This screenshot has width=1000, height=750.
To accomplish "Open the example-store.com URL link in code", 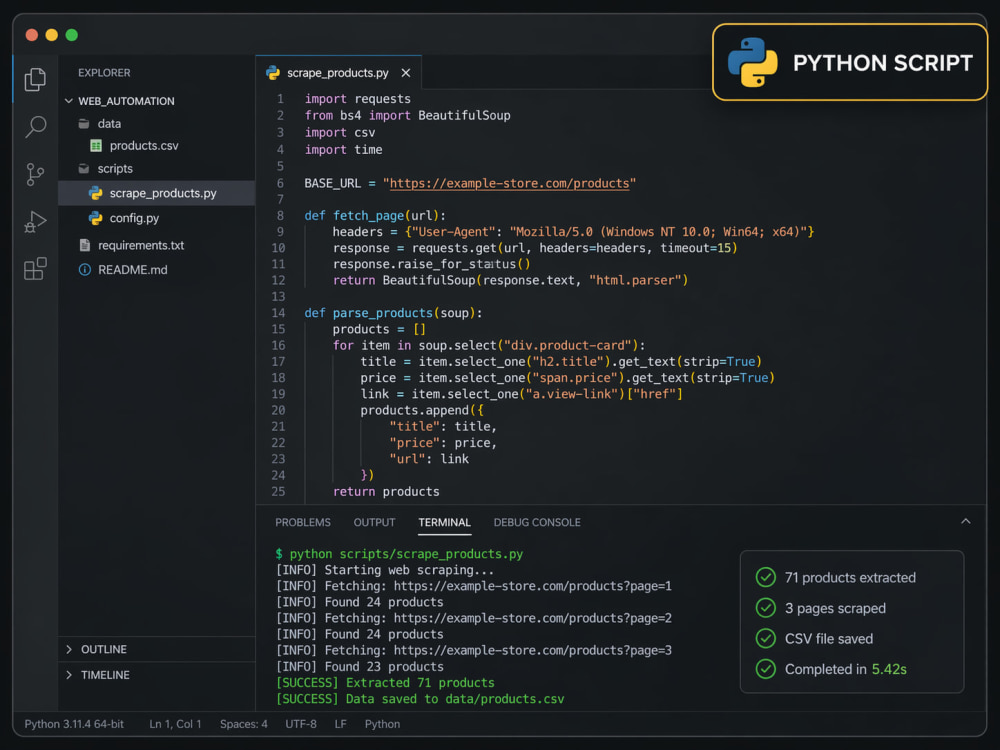I will [x=510, y=183].
